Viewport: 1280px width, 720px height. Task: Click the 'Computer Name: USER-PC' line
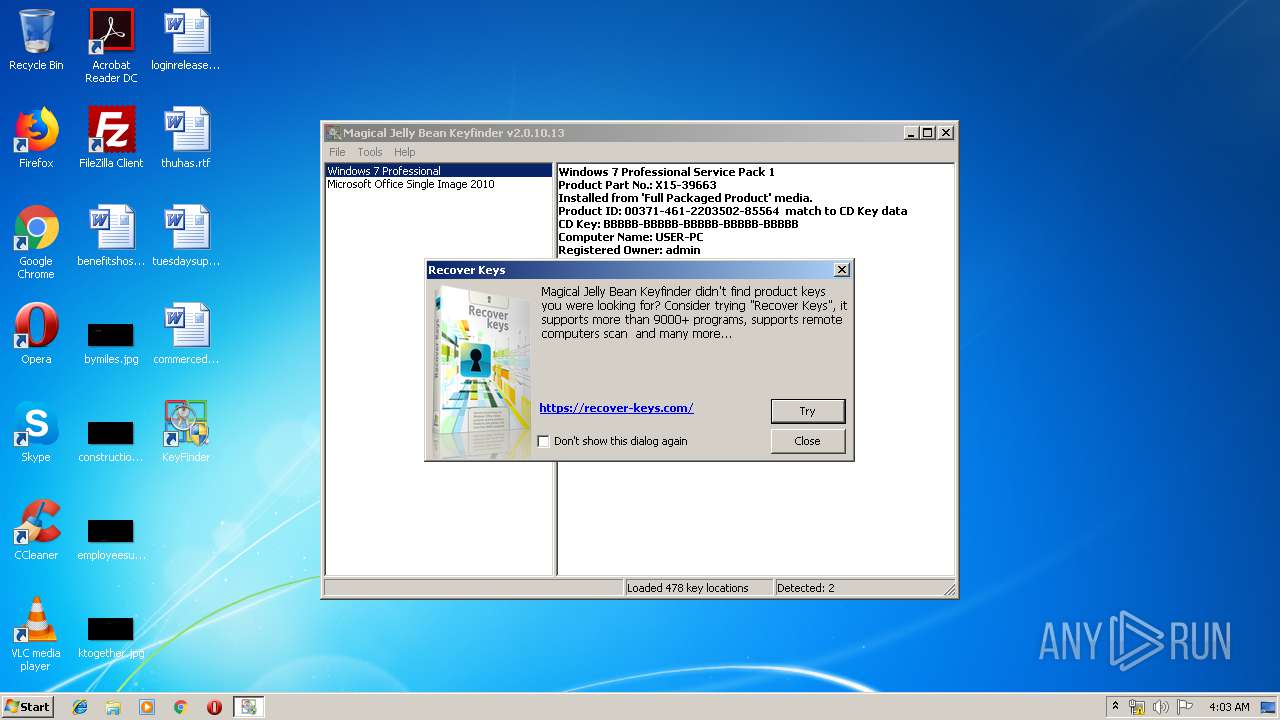(x=630, y=237)
